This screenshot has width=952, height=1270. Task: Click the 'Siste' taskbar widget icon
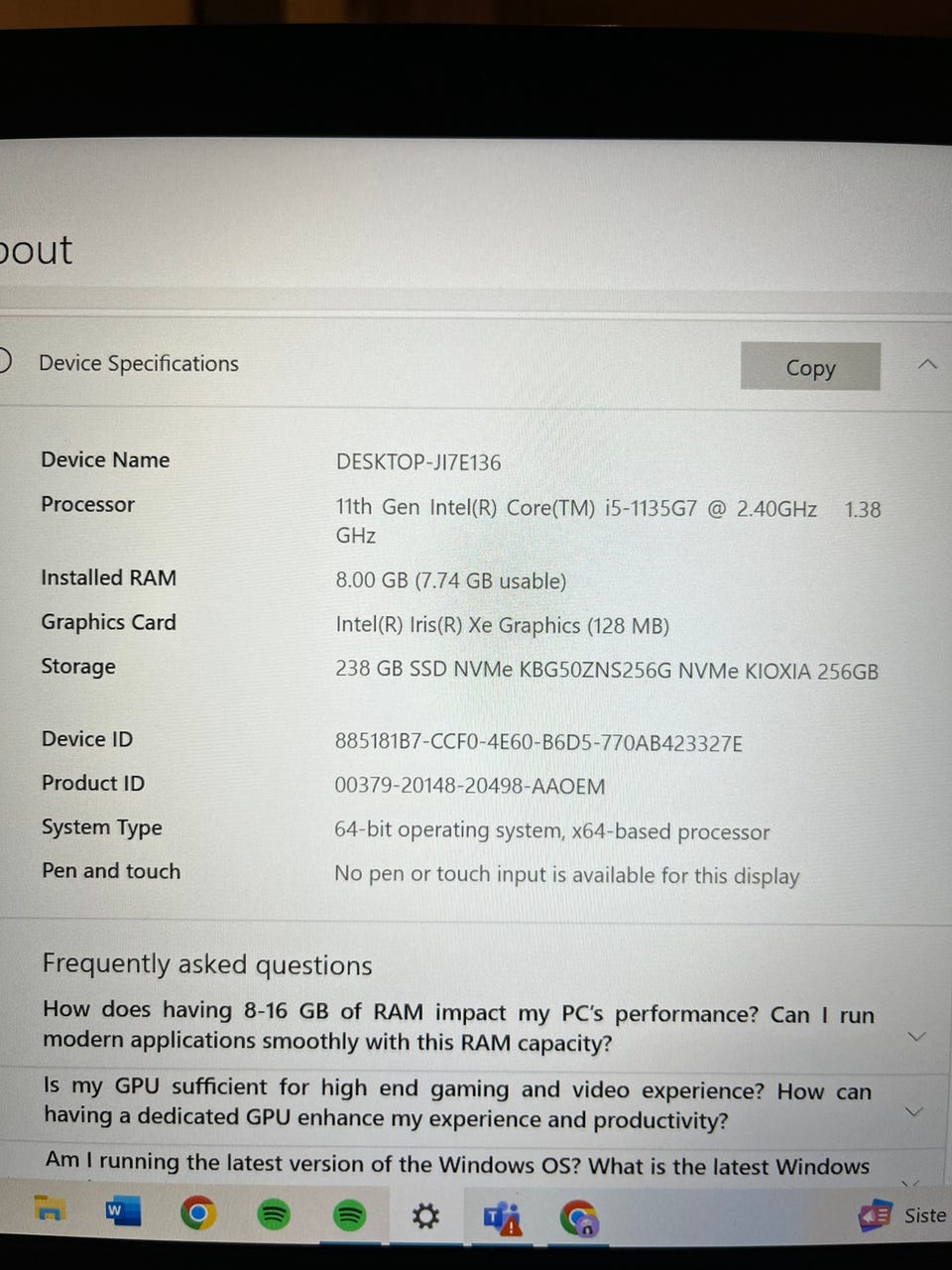(875, 1215)
